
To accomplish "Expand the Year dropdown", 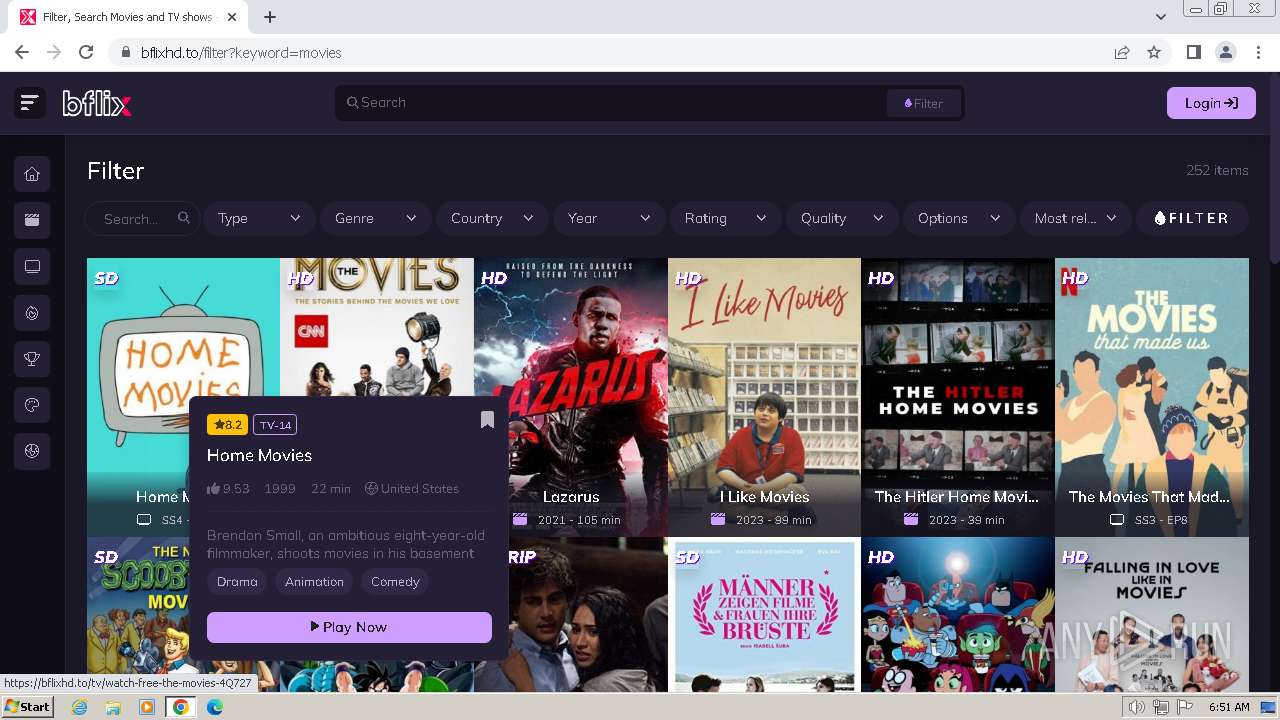I will [609, 218].
